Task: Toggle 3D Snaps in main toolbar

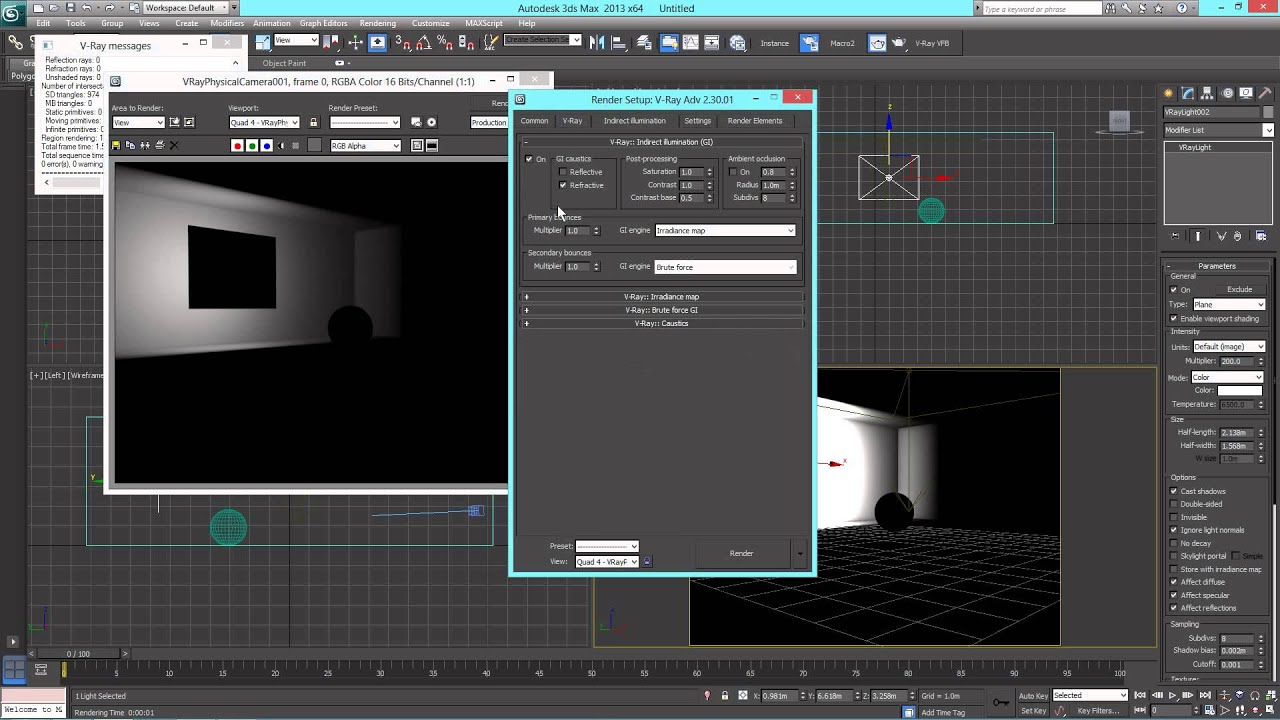Action: 402,43
